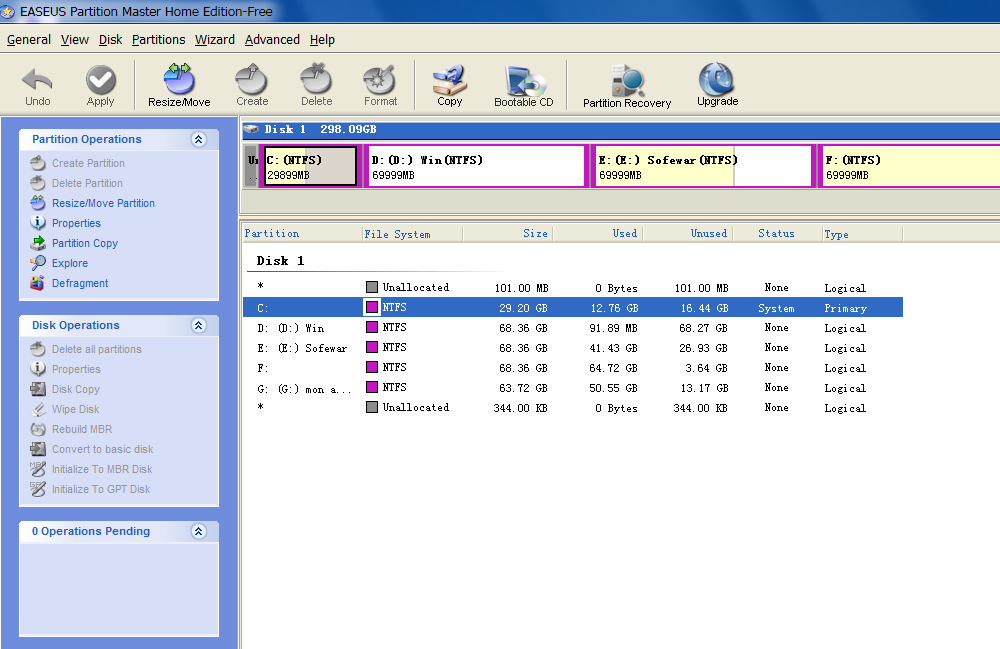The width and height of the screenshot is (1000, 649).
Task: Select Disk 1 group label in list
Action: pyautogui.click(x=281, y=261)
